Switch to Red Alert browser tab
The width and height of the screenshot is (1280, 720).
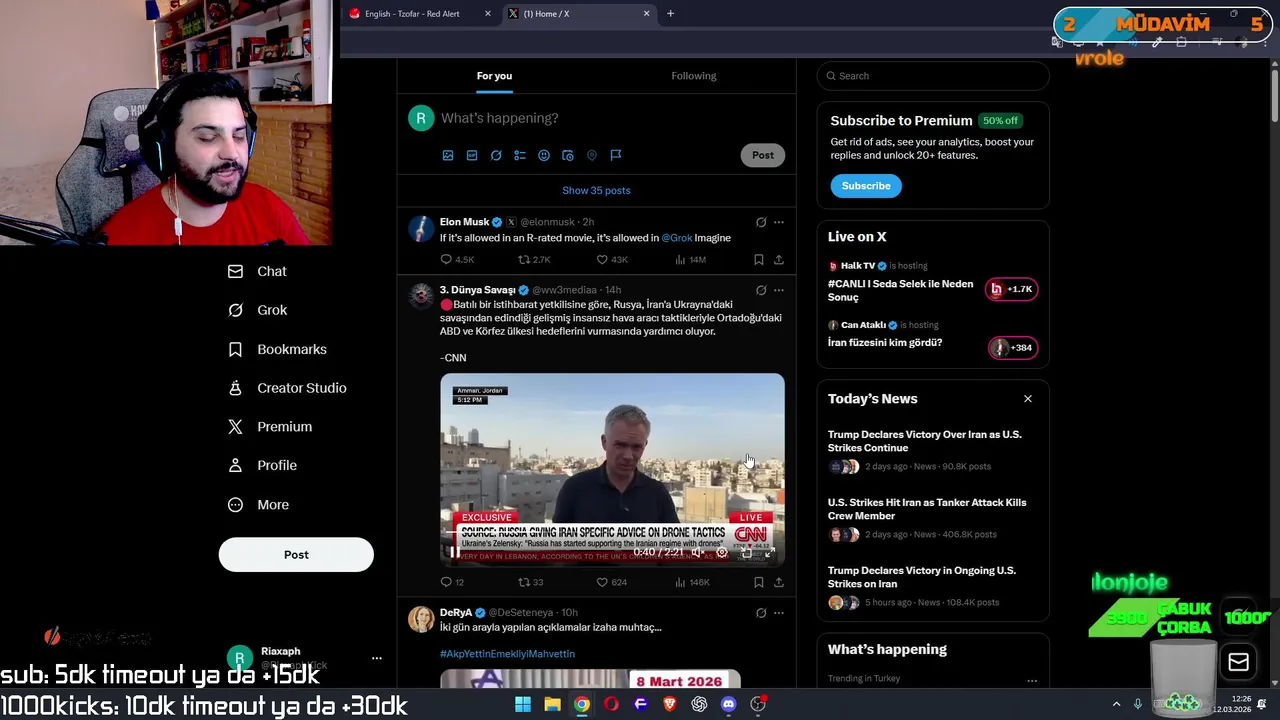[x=412, y=14]
